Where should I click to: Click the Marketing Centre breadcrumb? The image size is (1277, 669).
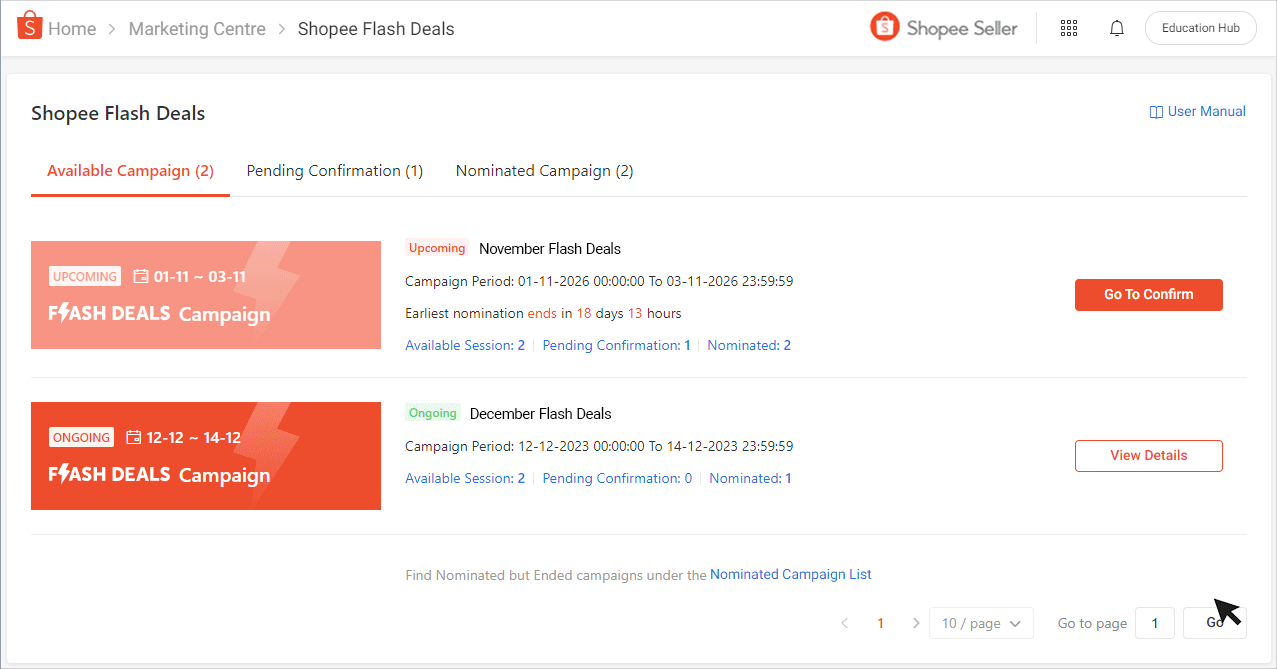[196, 28]
